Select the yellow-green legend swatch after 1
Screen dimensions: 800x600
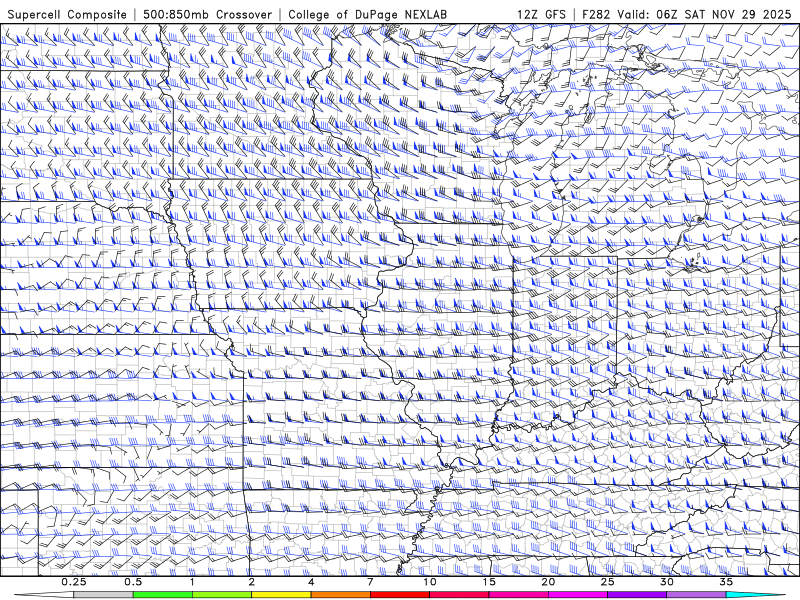coord(221,595)
